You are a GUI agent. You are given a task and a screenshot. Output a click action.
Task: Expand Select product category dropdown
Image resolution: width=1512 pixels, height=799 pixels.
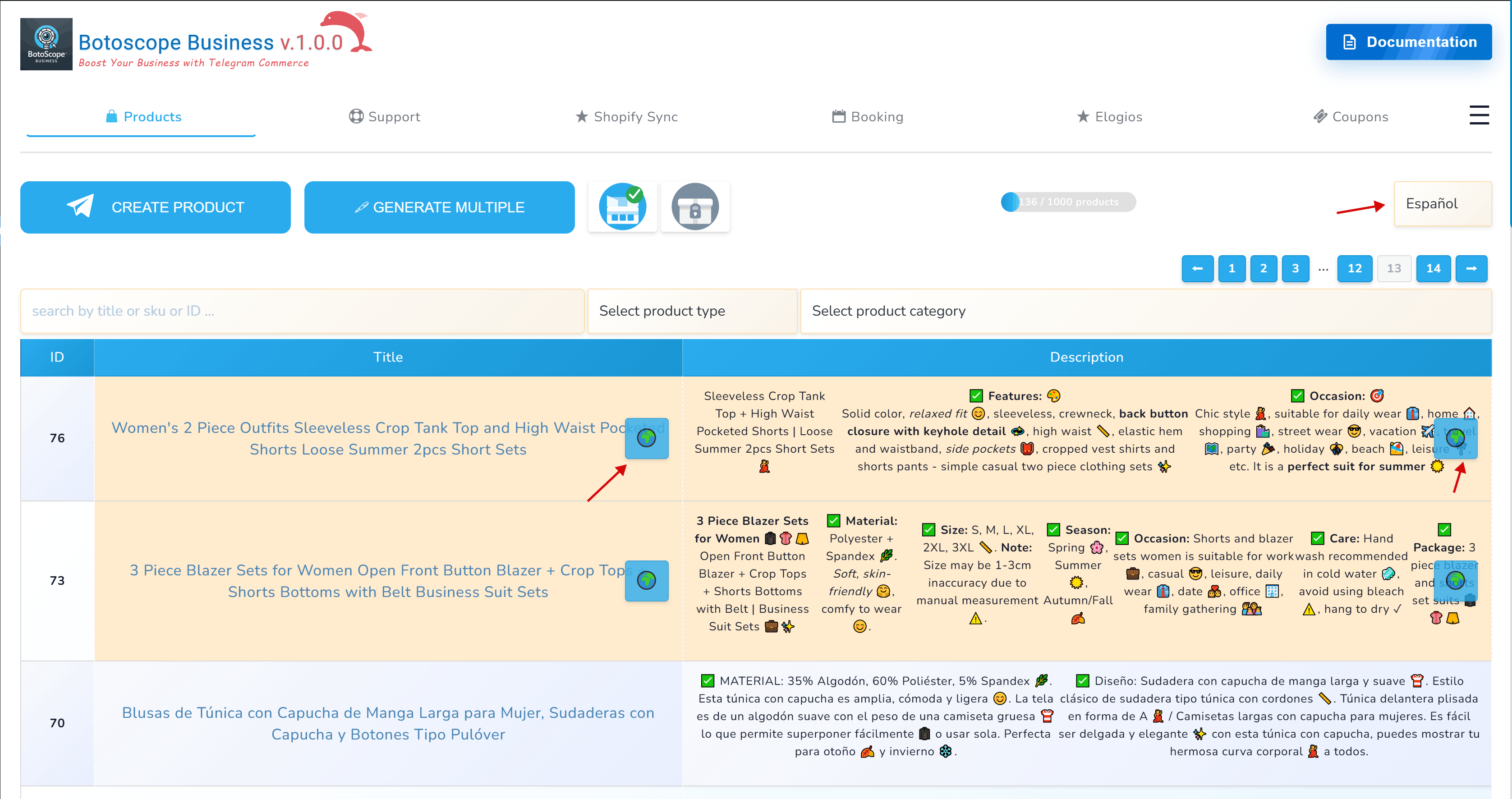(x=1145, y=311)
